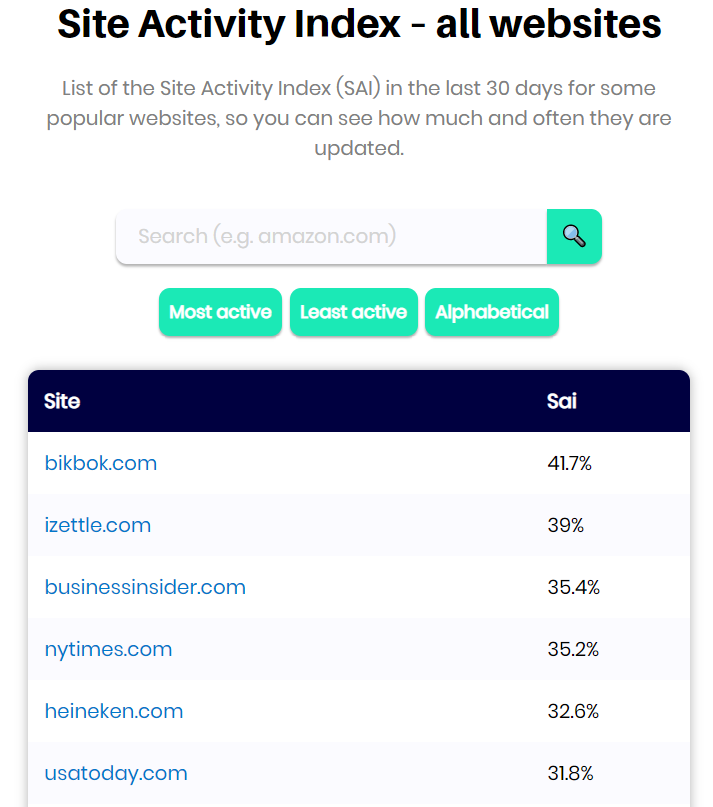Click the Site column header
This screenshot has width=713, height=807.
[x=62, y=401]
